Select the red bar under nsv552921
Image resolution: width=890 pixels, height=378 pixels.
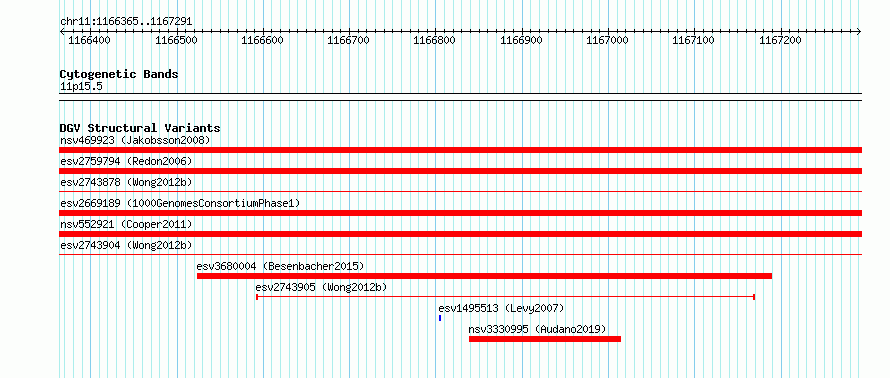pyautogui.click(x=460, y=234)
